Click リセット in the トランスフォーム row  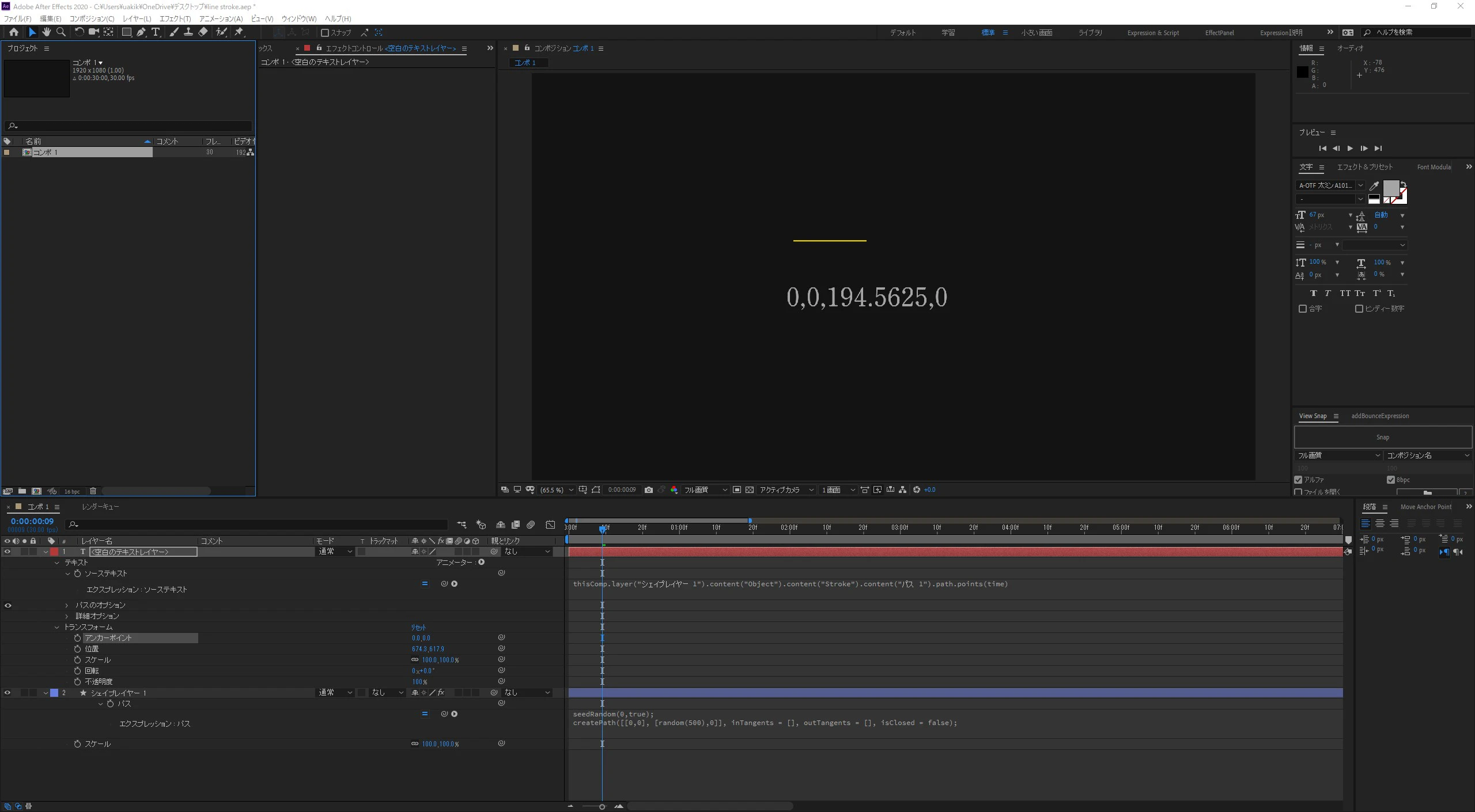[418, 627]
